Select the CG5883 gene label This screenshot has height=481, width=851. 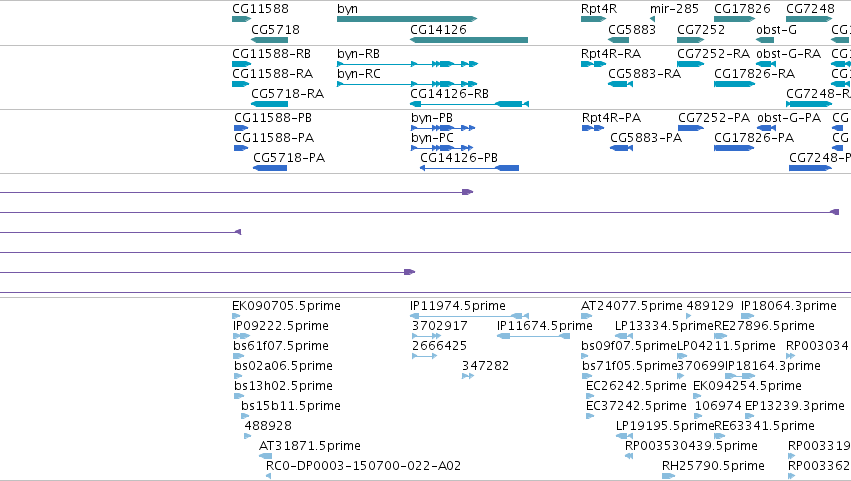[x=632, y=29]
